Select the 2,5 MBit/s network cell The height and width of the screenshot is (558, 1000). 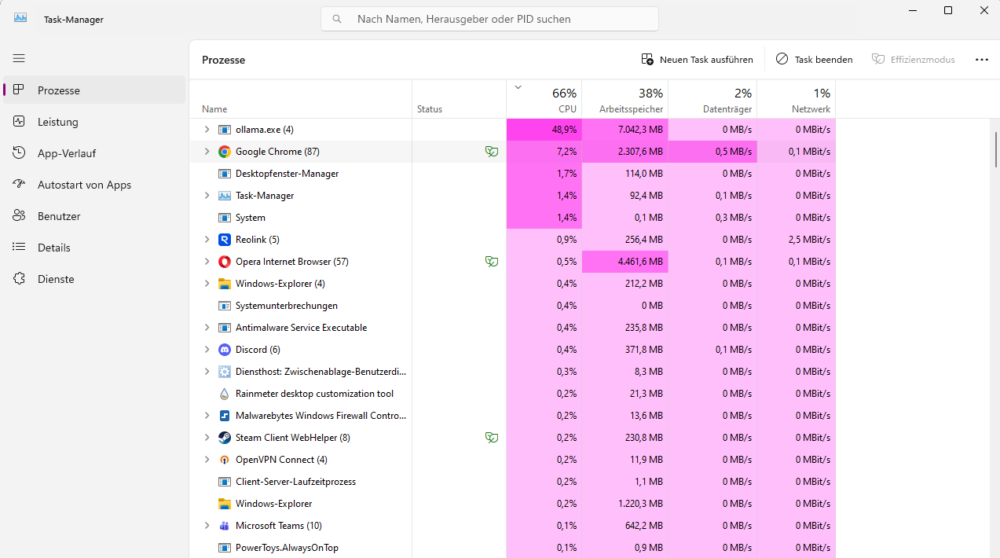tap(796, 240)
